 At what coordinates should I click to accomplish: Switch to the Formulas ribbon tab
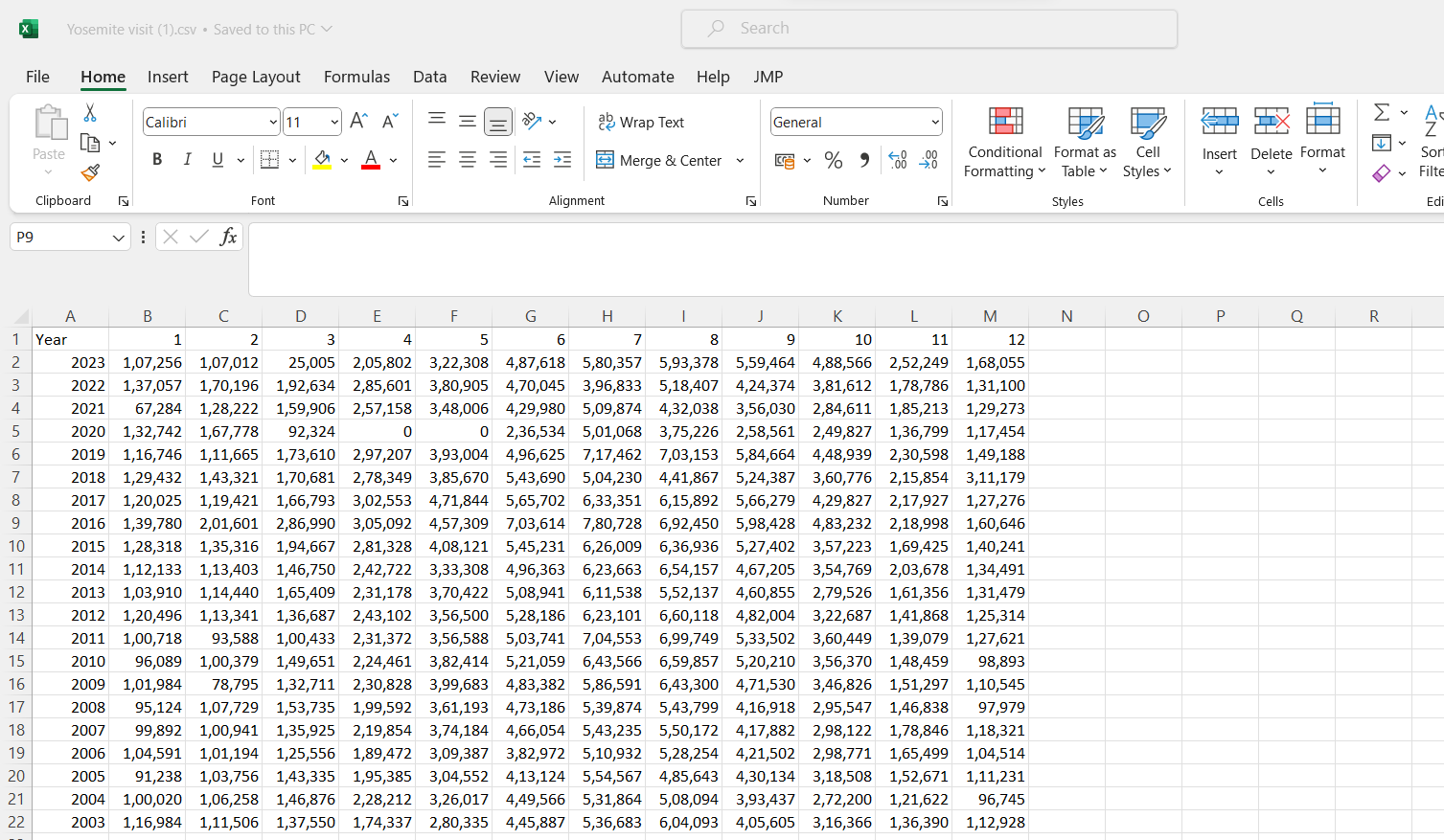click(356, 77)
